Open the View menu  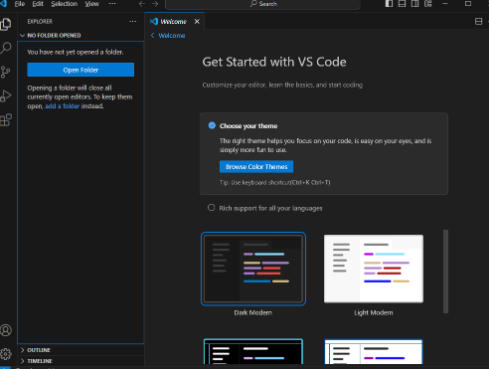coord(92,4)
